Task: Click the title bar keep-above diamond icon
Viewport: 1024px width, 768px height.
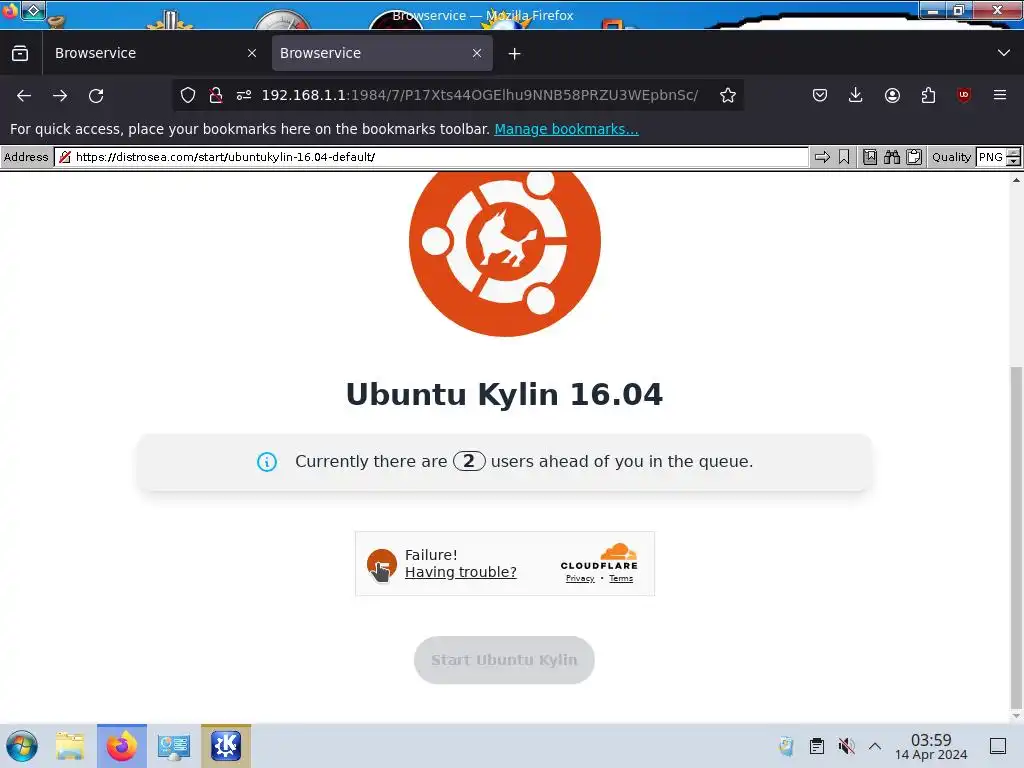Action: (33, 10)
